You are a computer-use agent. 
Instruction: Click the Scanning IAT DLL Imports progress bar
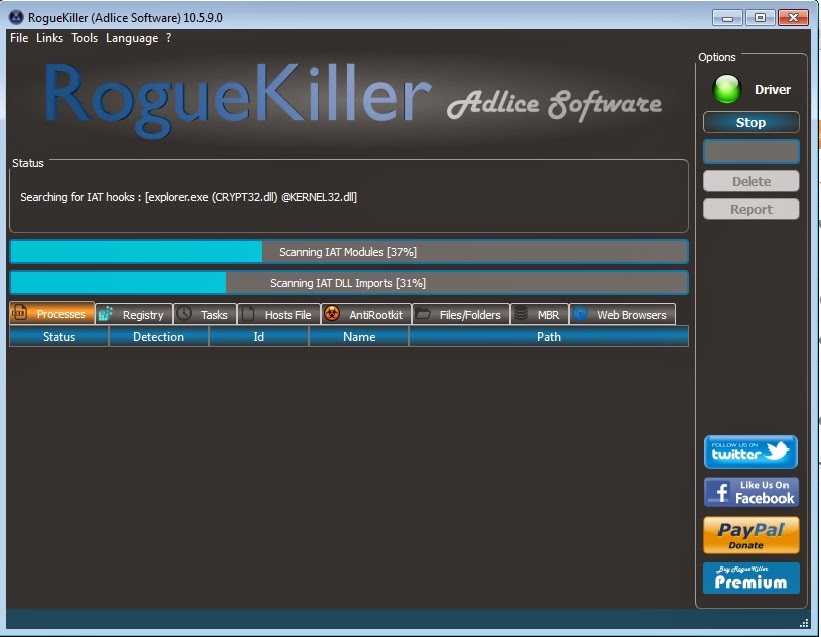[349, 283]
